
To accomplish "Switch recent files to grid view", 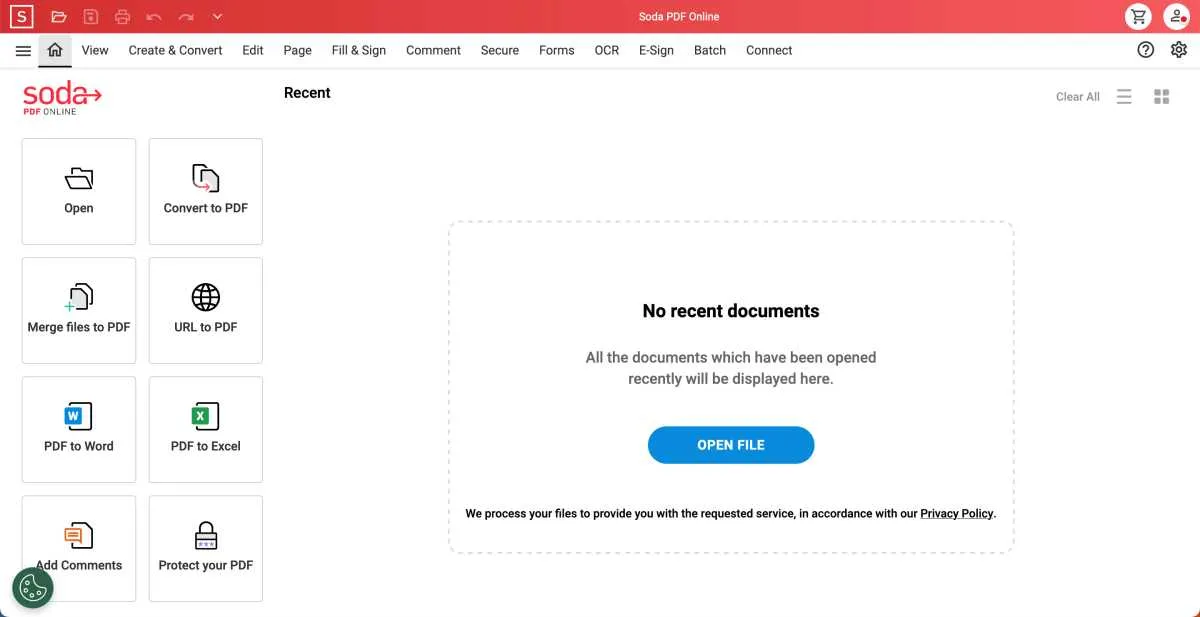I will pyautogui.click(x=1162, y=97).
